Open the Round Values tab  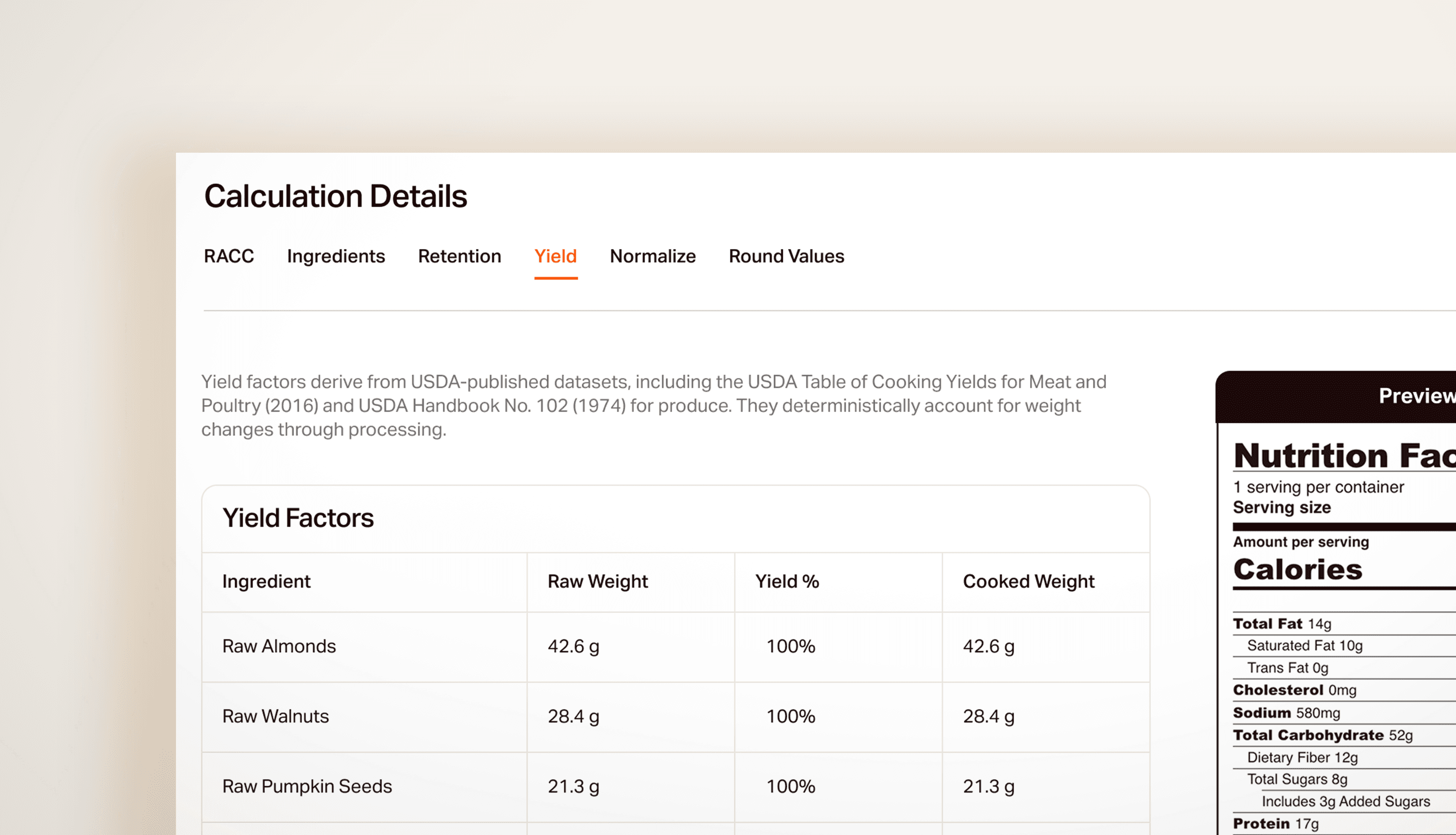pyautogui.click(x=786, y=256)
